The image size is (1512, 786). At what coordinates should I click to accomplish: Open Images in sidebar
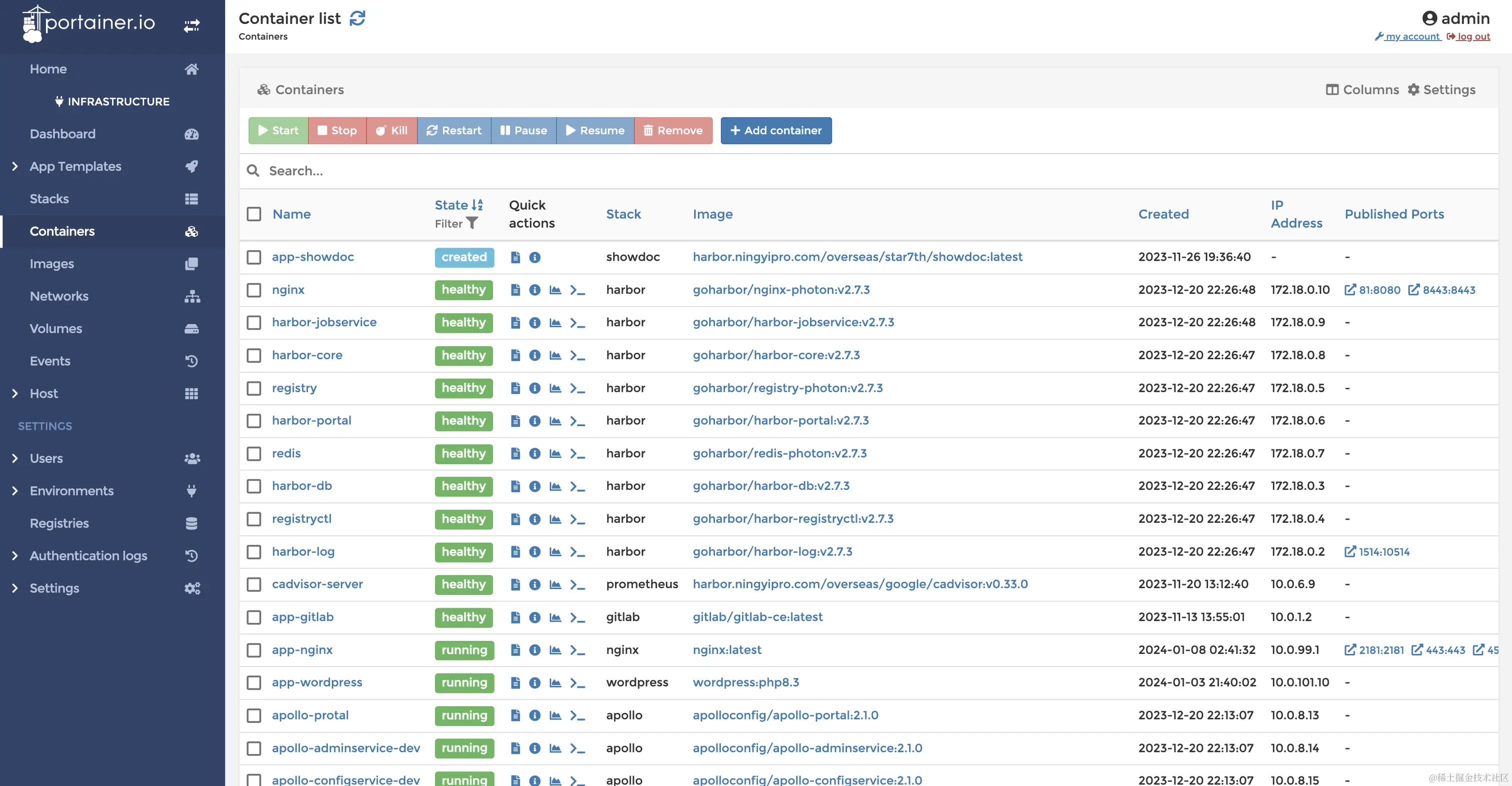point(112,264)
